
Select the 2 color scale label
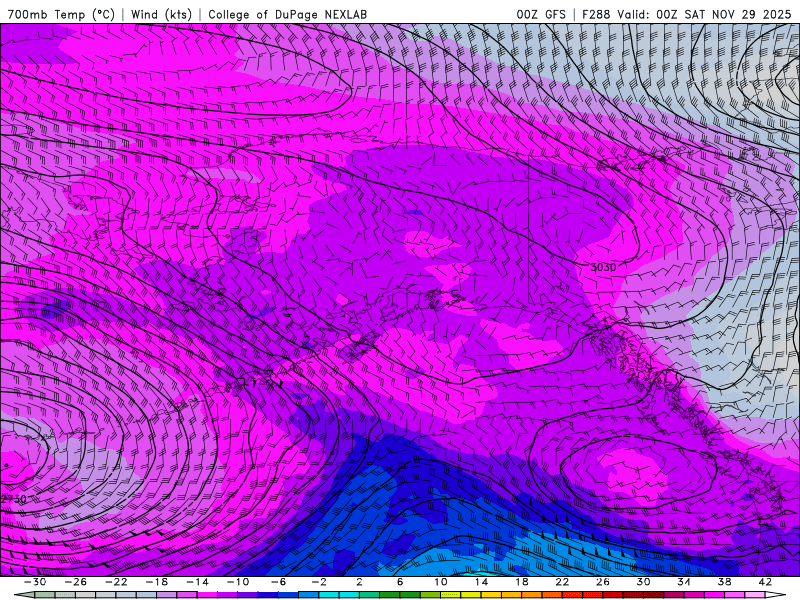[359, 582]
